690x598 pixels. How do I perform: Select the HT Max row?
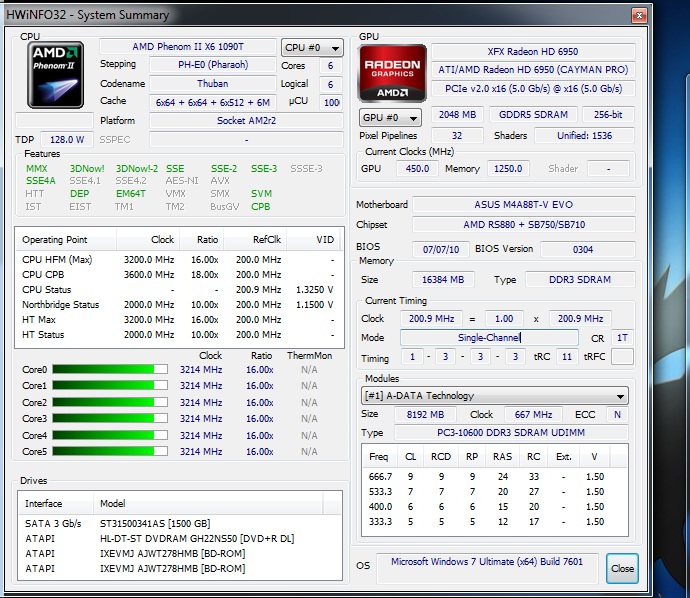click(x=178, y=319)
